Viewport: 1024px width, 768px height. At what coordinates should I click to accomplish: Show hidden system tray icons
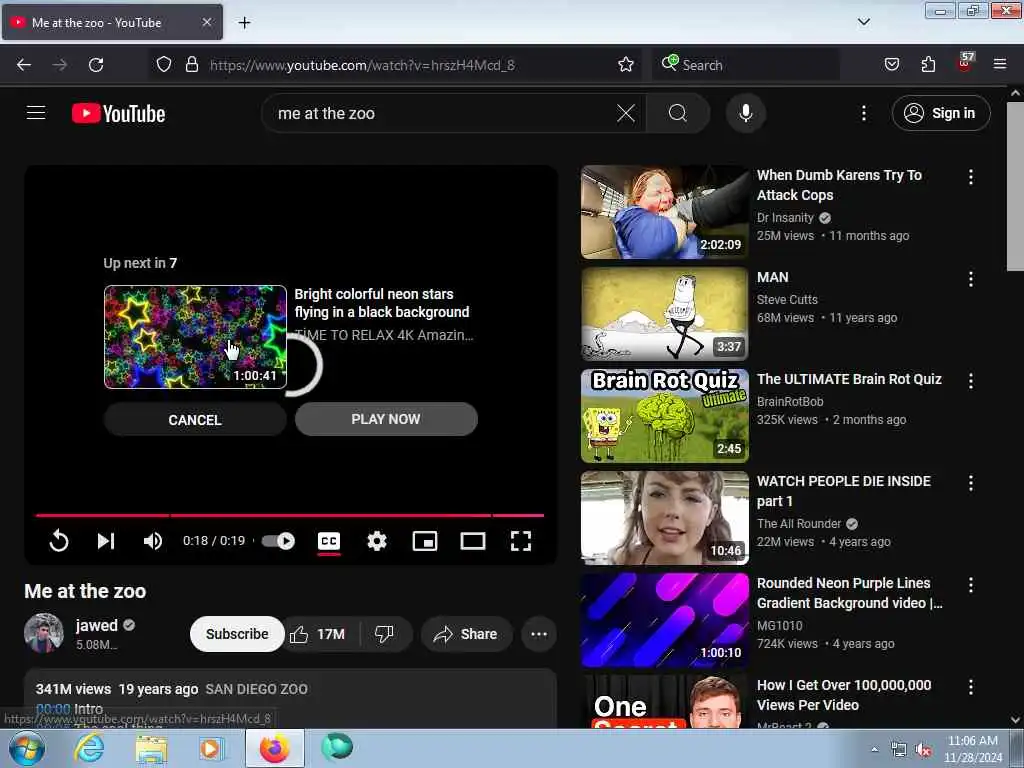pos(874,750)
